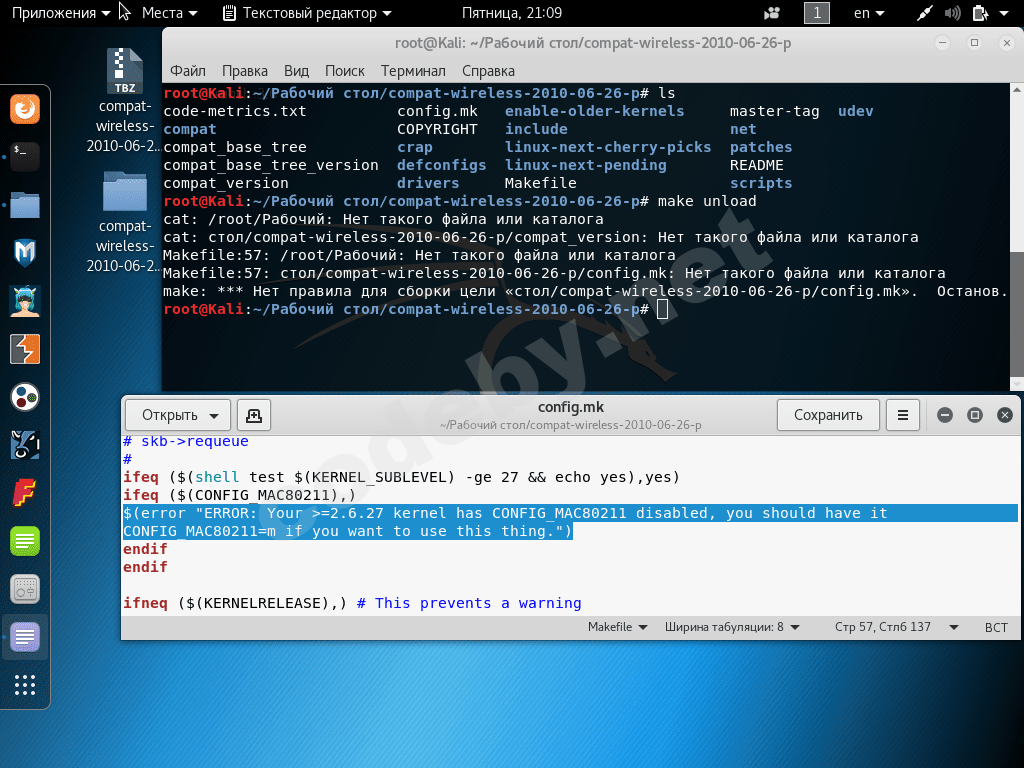Open the editor hamburger menu

click(903, 415)
